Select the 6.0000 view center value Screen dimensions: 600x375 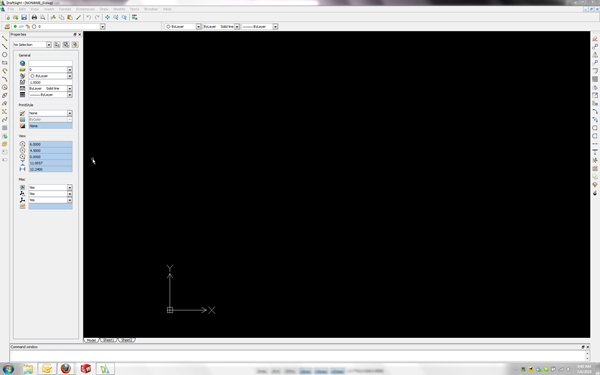click(51, 144)
